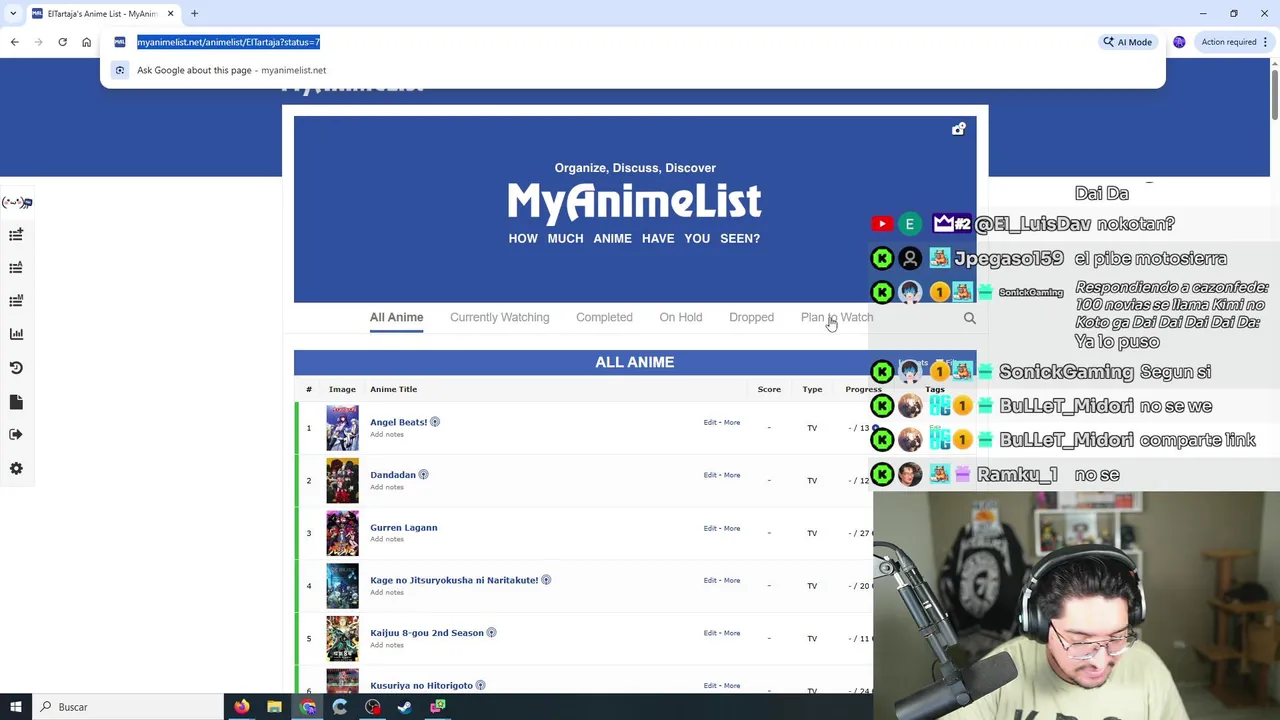Click Add notes under Gurren Lagann
1280x720 pixels.
[387, 539]
